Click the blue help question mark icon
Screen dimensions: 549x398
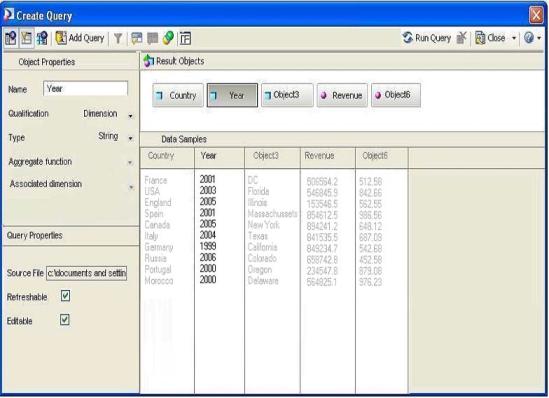coord(529,38)
